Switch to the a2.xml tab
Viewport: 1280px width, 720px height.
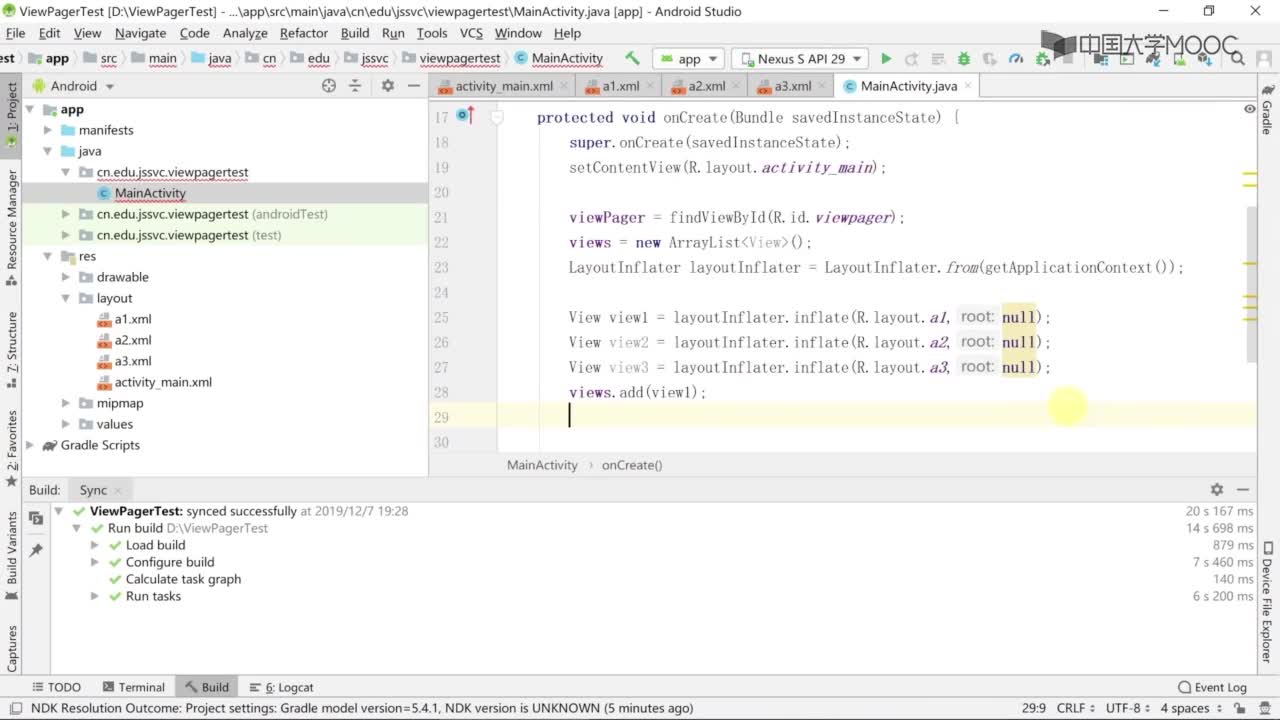(706, 86)
